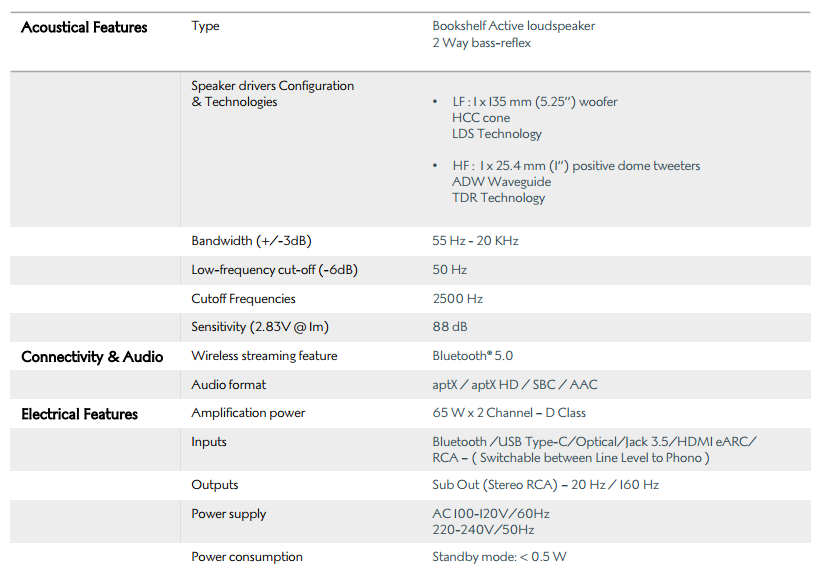Click the 'Type' row label
Image resolution: width=824 pixels, height=571 pixels.
click(x=205, y=26)
